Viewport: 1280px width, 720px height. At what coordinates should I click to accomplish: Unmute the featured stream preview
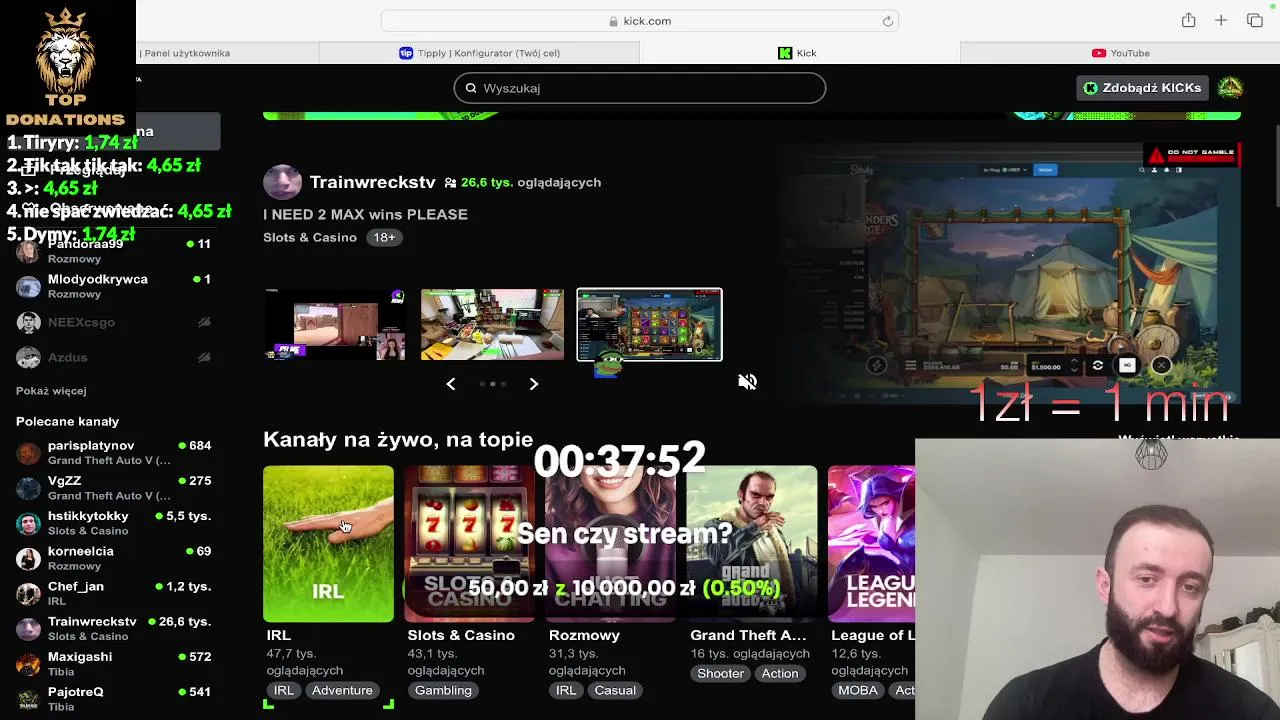point(747,382)
